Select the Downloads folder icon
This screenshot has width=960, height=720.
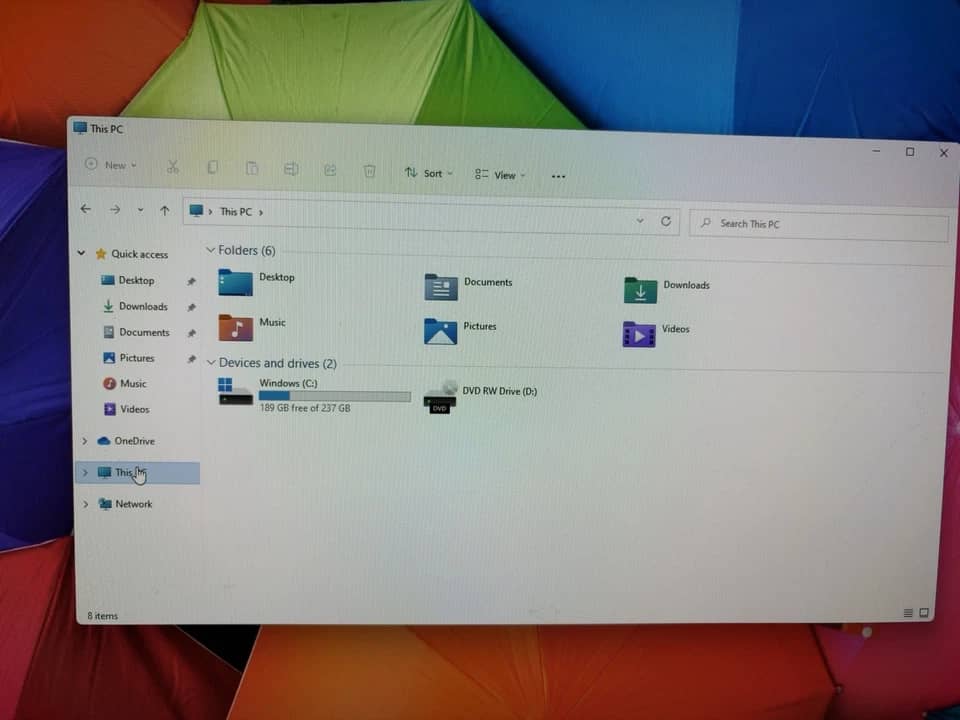coord(640,290)
